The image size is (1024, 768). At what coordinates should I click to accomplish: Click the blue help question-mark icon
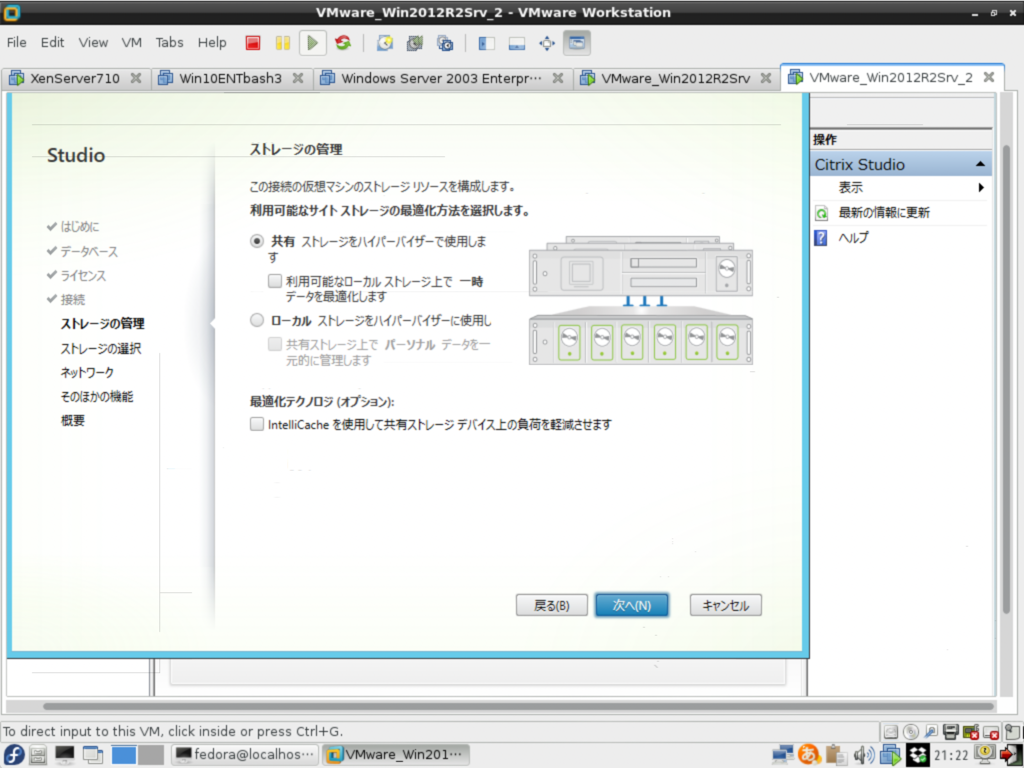(821, 238)
